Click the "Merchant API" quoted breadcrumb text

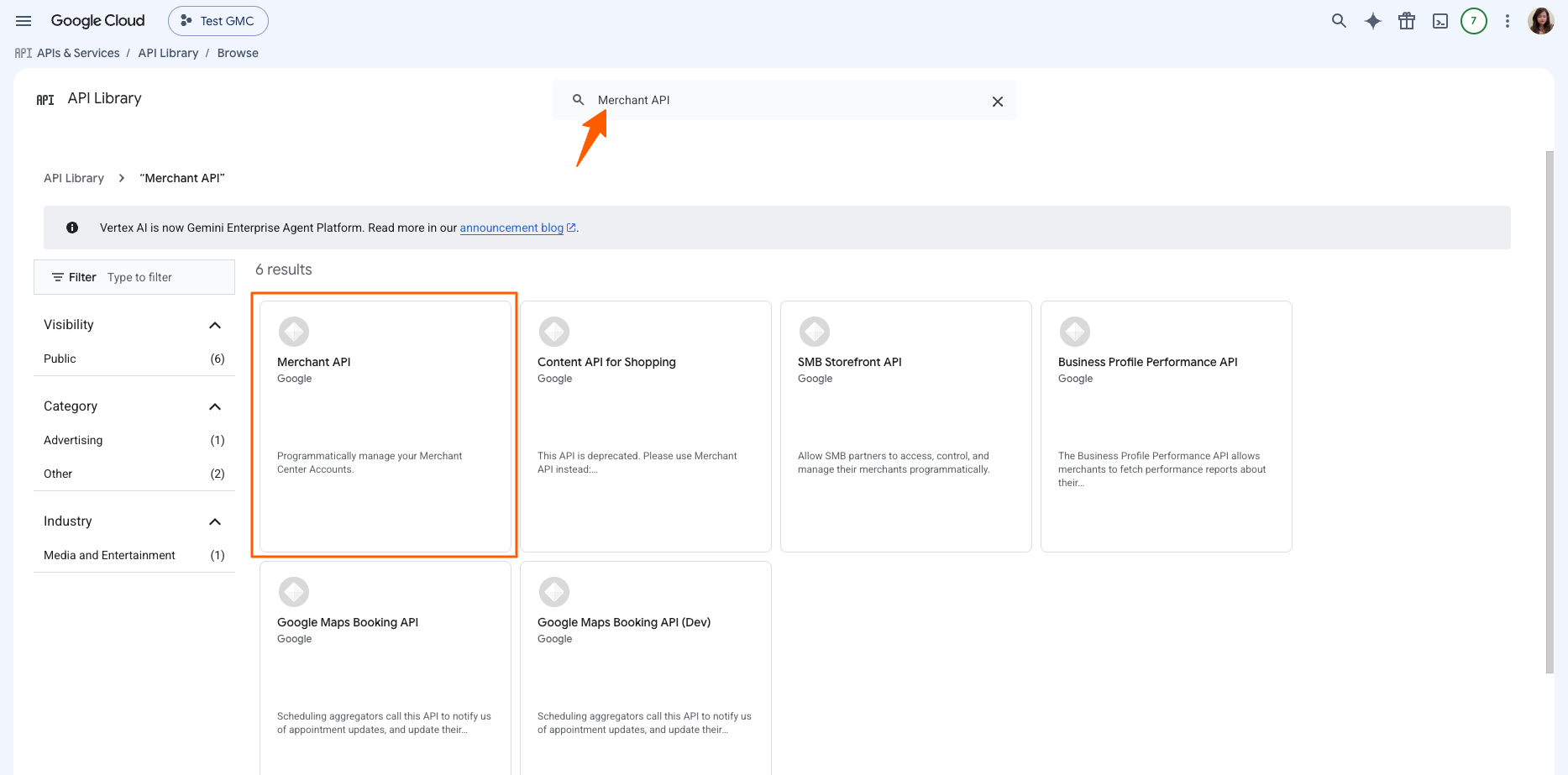point(182,178)
